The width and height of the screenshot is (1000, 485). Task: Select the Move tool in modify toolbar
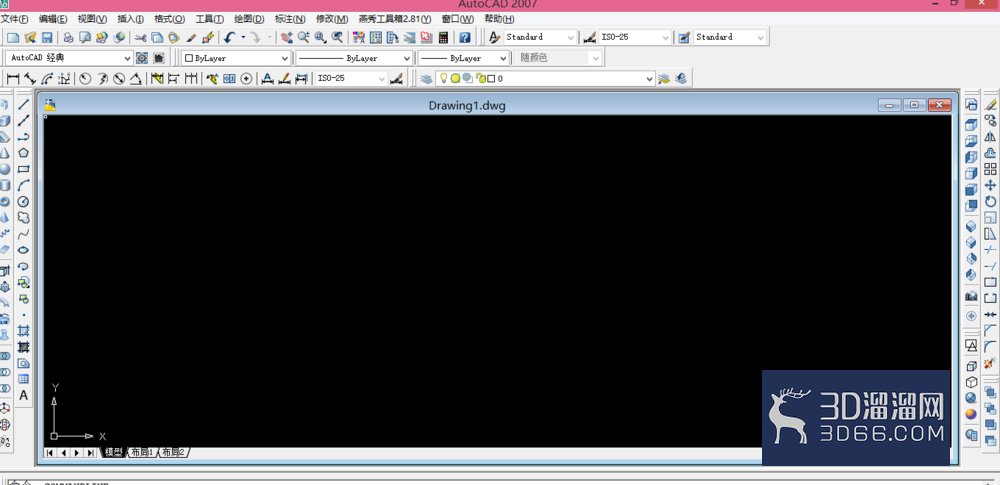click(x=990, y=185)
